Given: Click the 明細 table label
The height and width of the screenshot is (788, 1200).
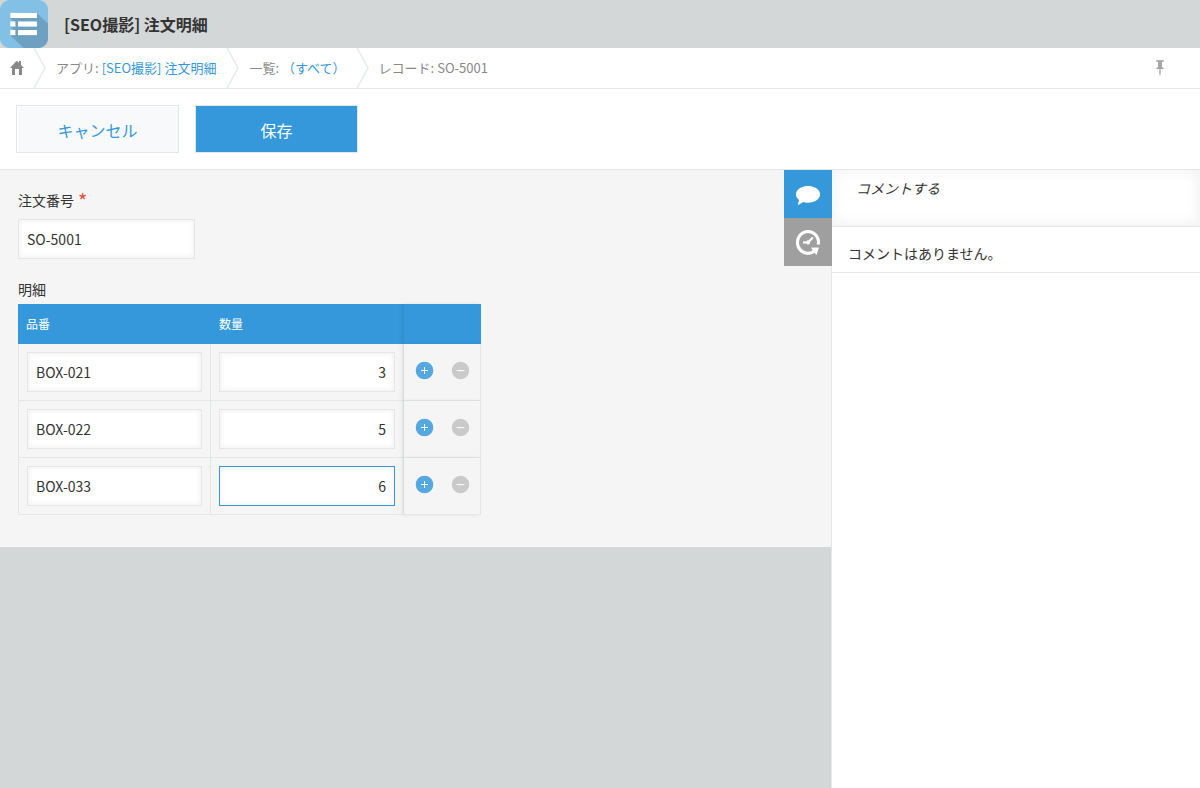Looking at the screenshot, I should pos(32,290).
